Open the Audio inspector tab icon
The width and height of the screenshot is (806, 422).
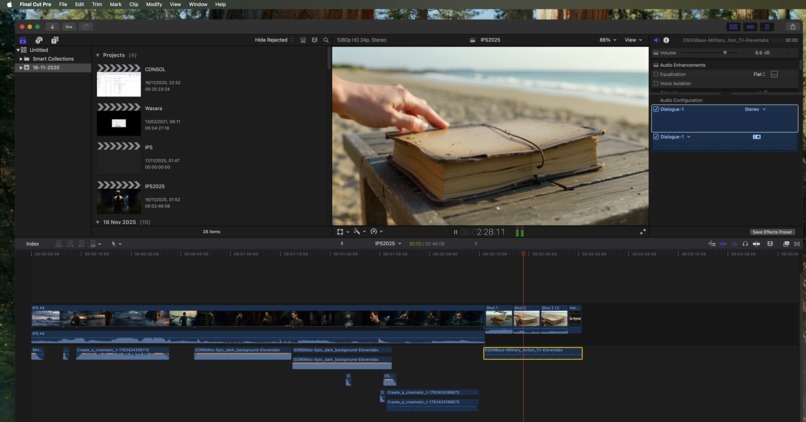[657, 40]
